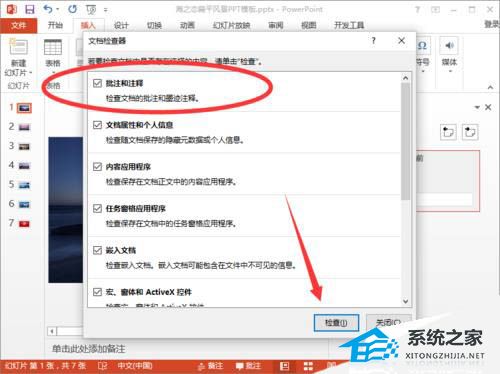Click the 关闭 close button in dialog

388,323
